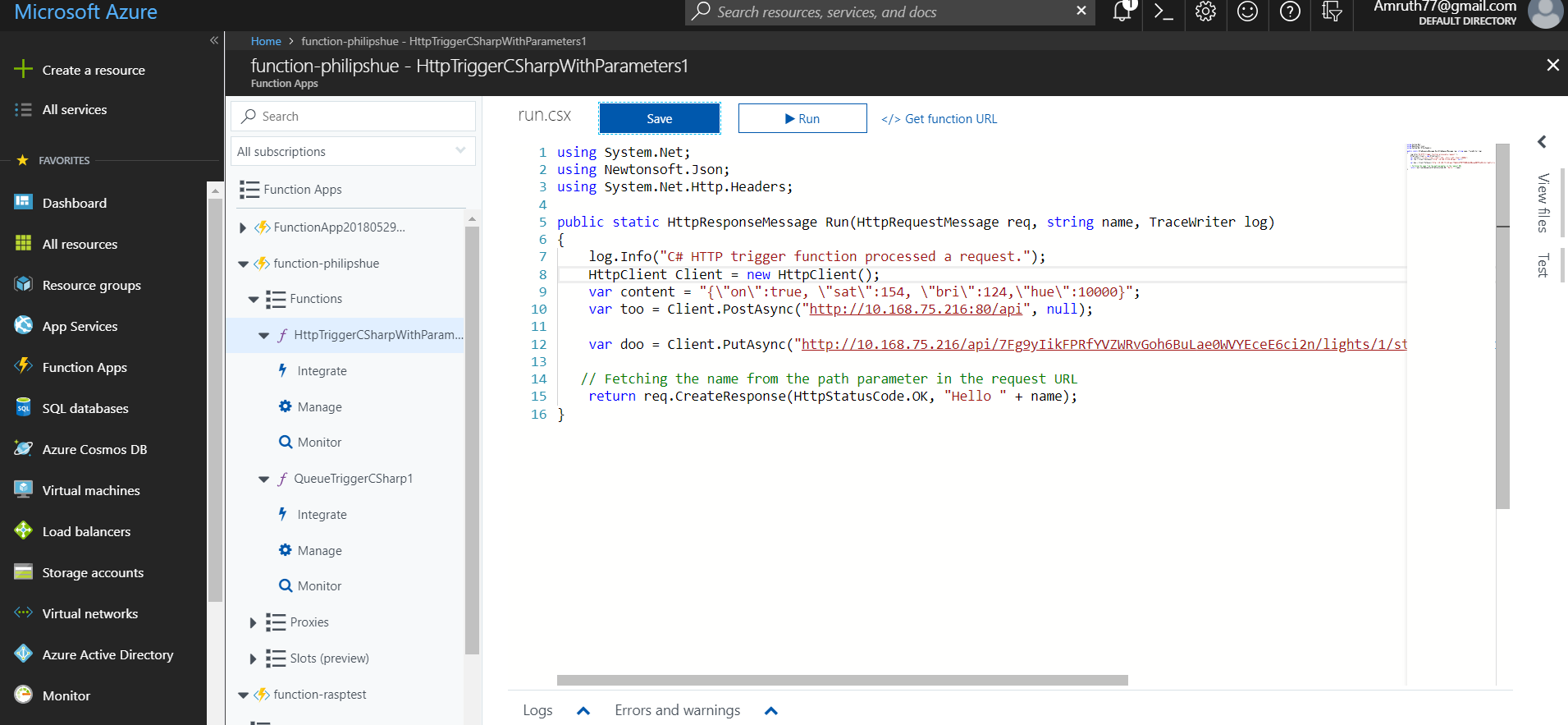Screen dimensions: 1568x725
Task: Click the magnifier icon beside QueueTriggerCSharp1 Monitor
Action: point(286,585)
